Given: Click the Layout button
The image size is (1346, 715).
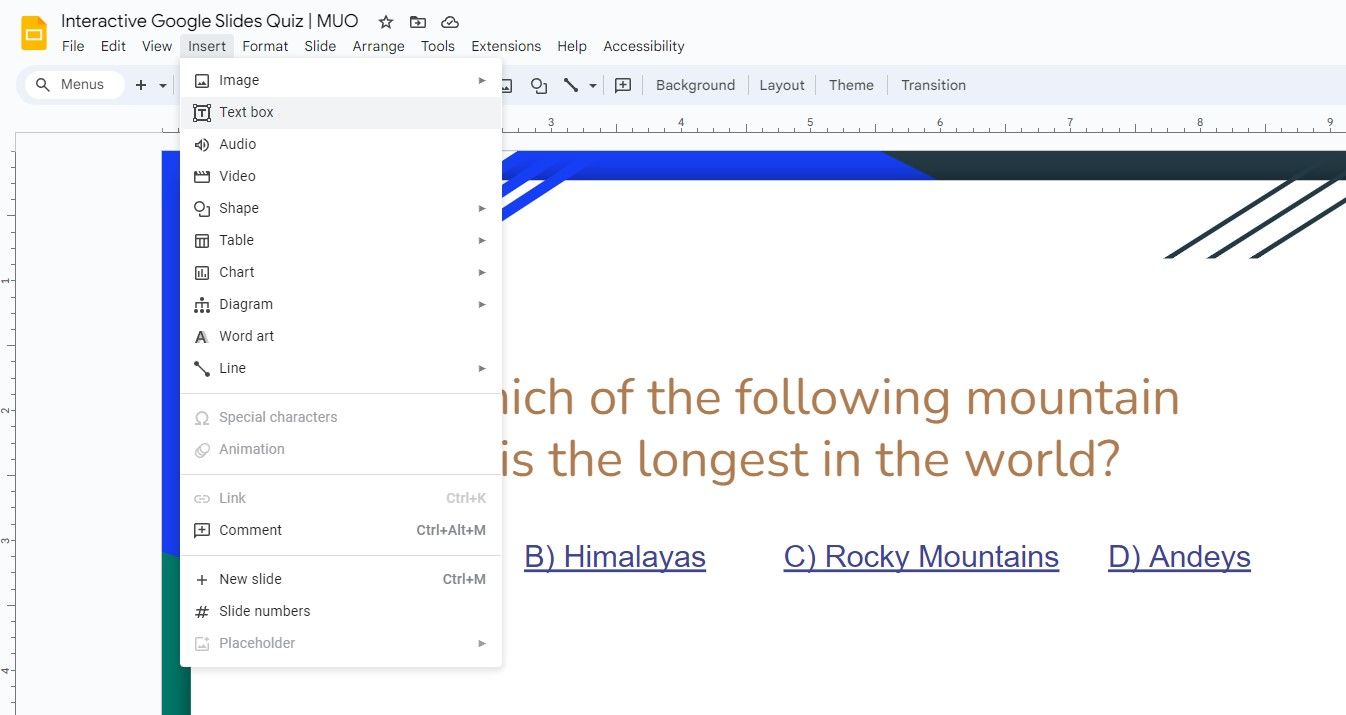Looking at the screenshot, I should 782,85.
